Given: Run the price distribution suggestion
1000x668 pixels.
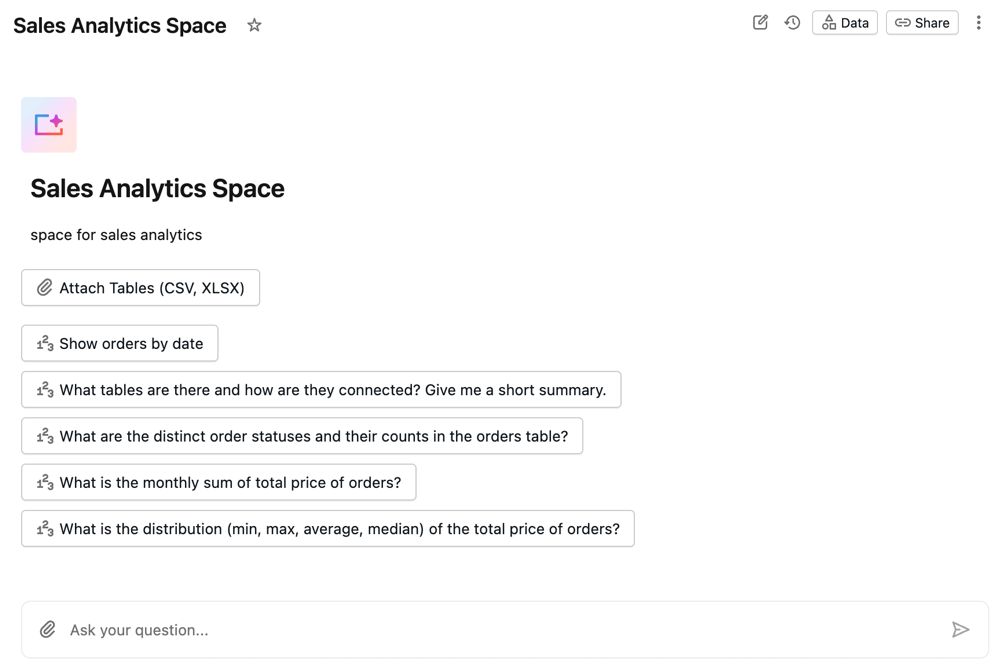Looking at the screenshot, I should [x=327, y=528].
